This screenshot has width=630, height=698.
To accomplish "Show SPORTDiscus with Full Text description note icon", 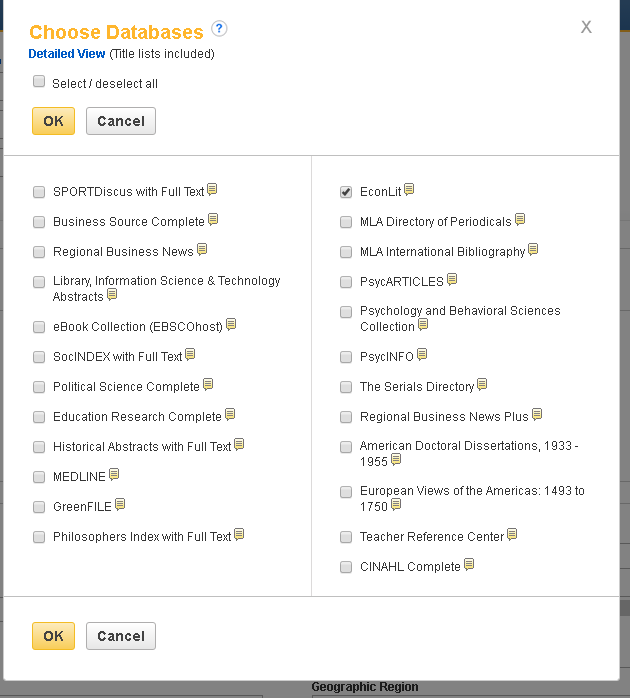I will point(212,189).
